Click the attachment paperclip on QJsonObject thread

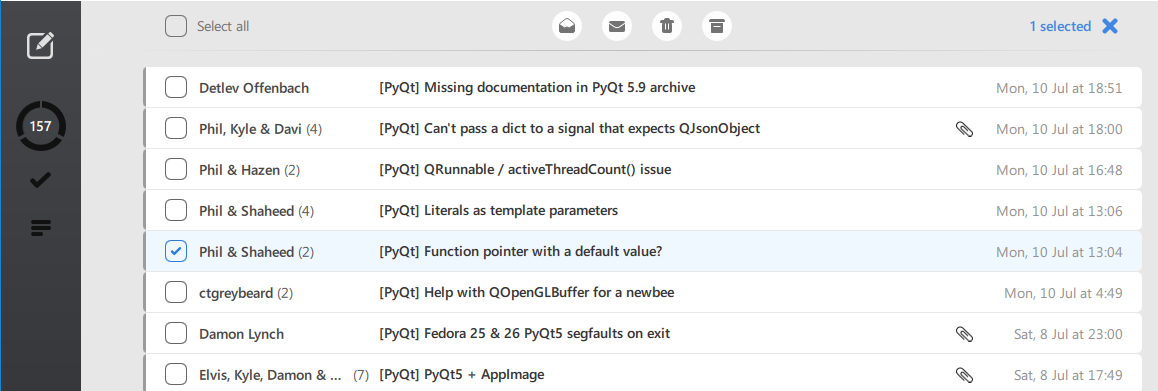pyautogui.click(x=964, y=129)
